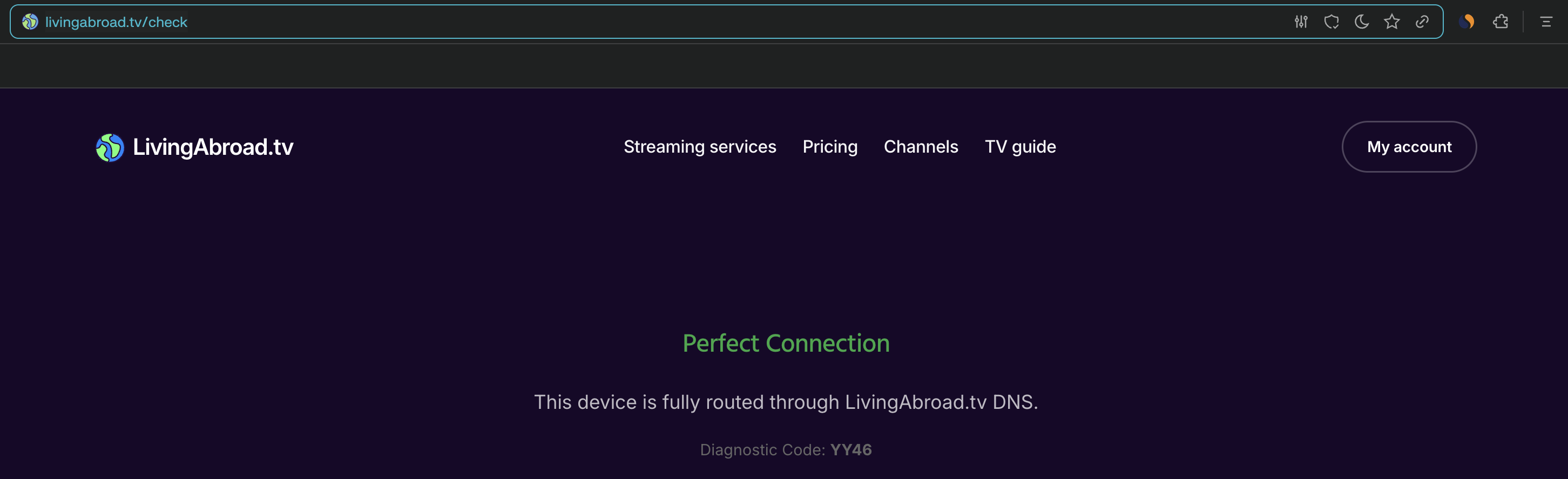
Task: Toggle dark mode with the moon icon
Action: [x=1362, y=22]
